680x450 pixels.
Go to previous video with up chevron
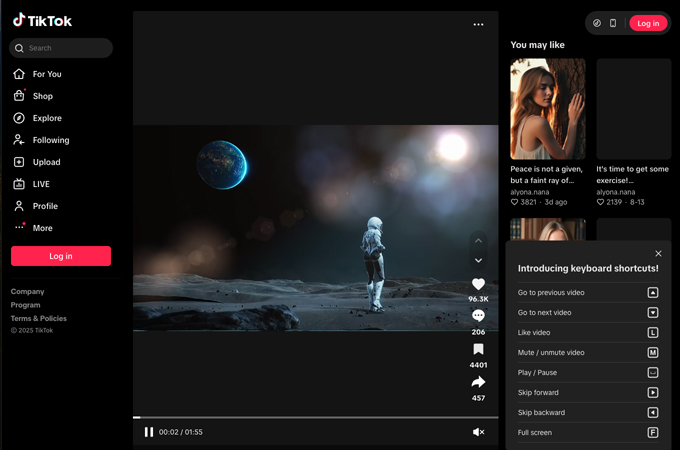(x=478, y=241)
